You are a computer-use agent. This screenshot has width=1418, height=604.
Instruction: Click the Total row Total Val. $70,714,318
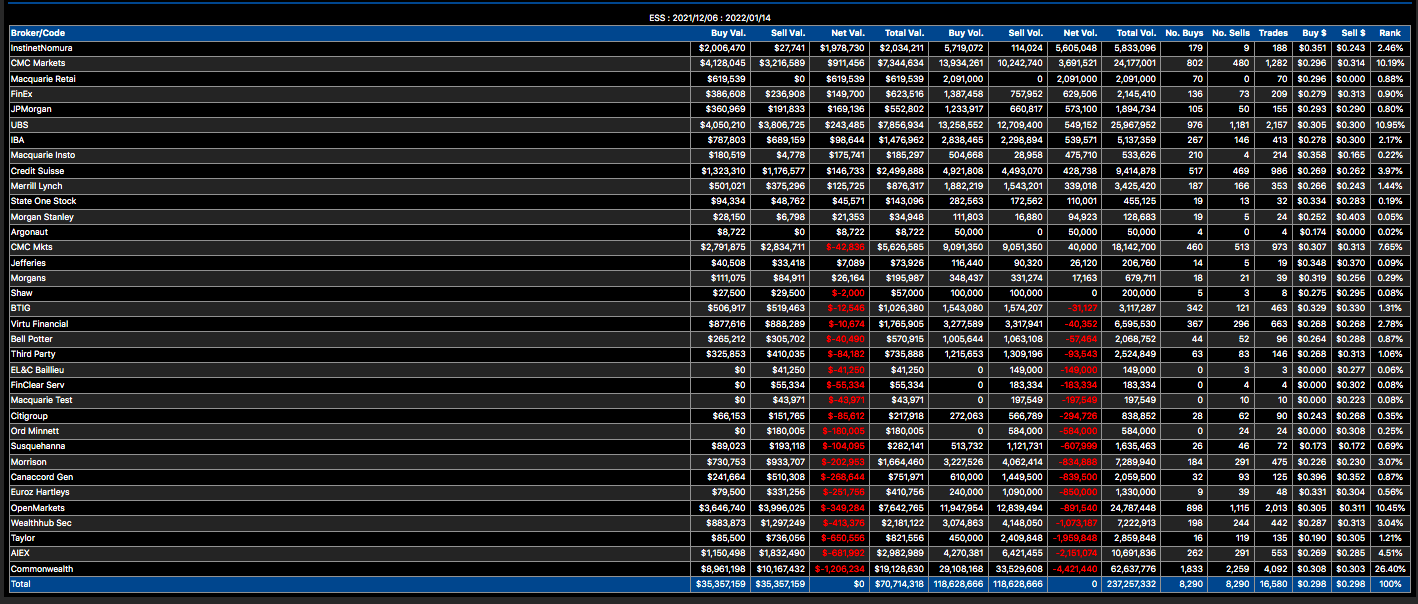900,585
